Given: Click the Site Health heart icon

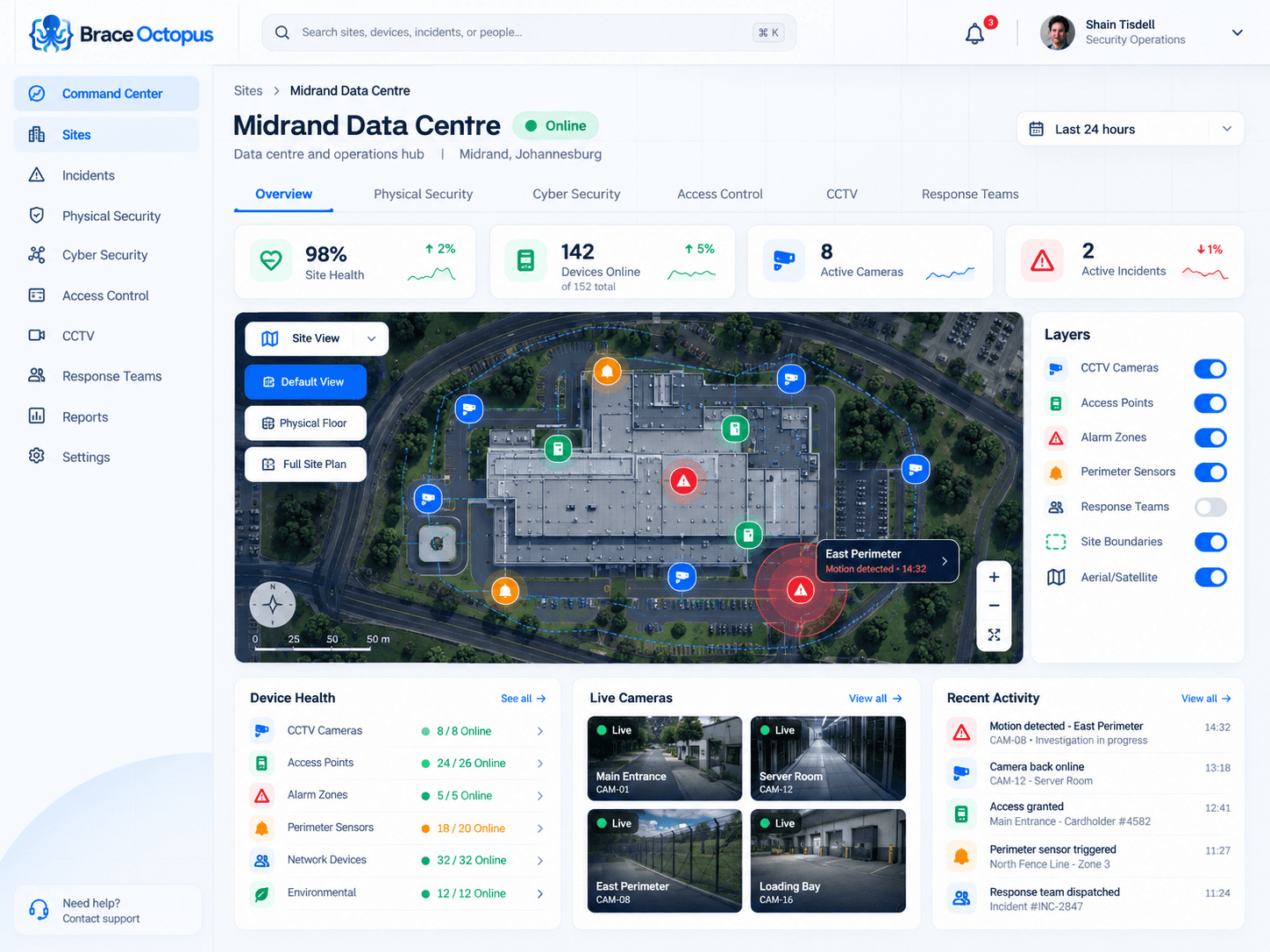Looking at the screenshot, I should pyautogui.click(x=271, y=260).
